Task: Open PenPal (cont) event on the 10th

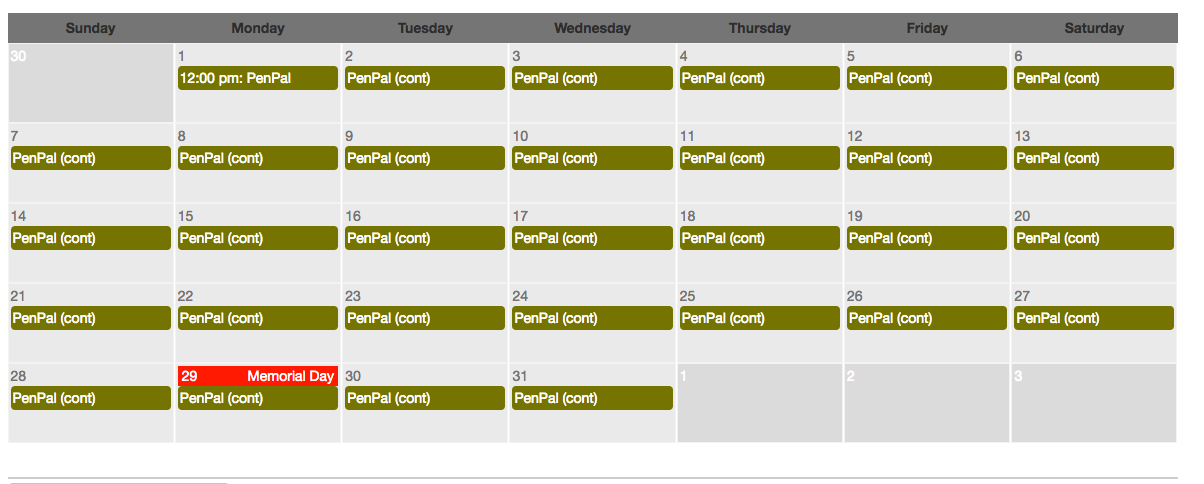Action: click(591, 158)
